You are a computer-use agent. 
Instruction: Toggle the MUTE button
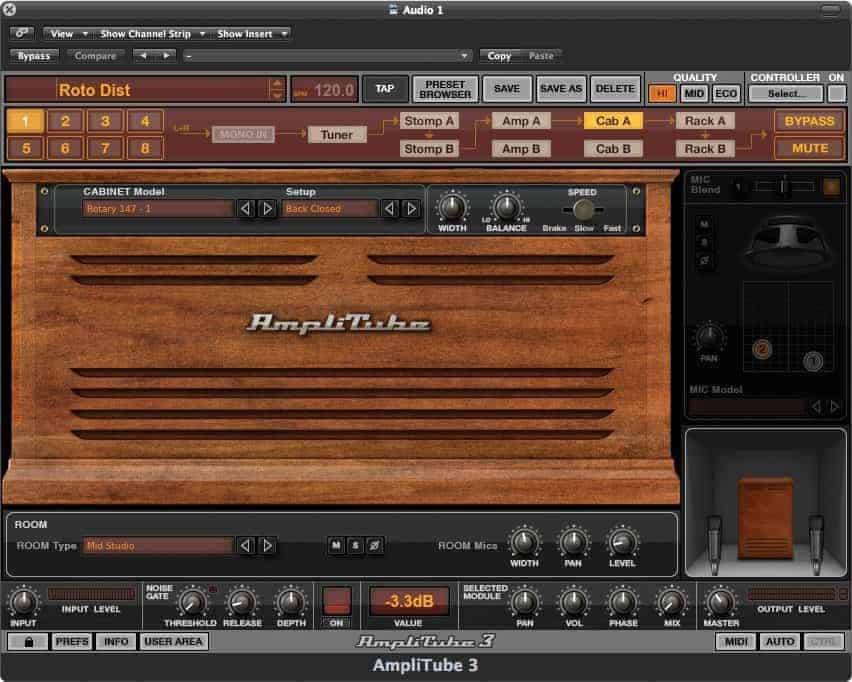pyautogui.click(x=808, y=148)
